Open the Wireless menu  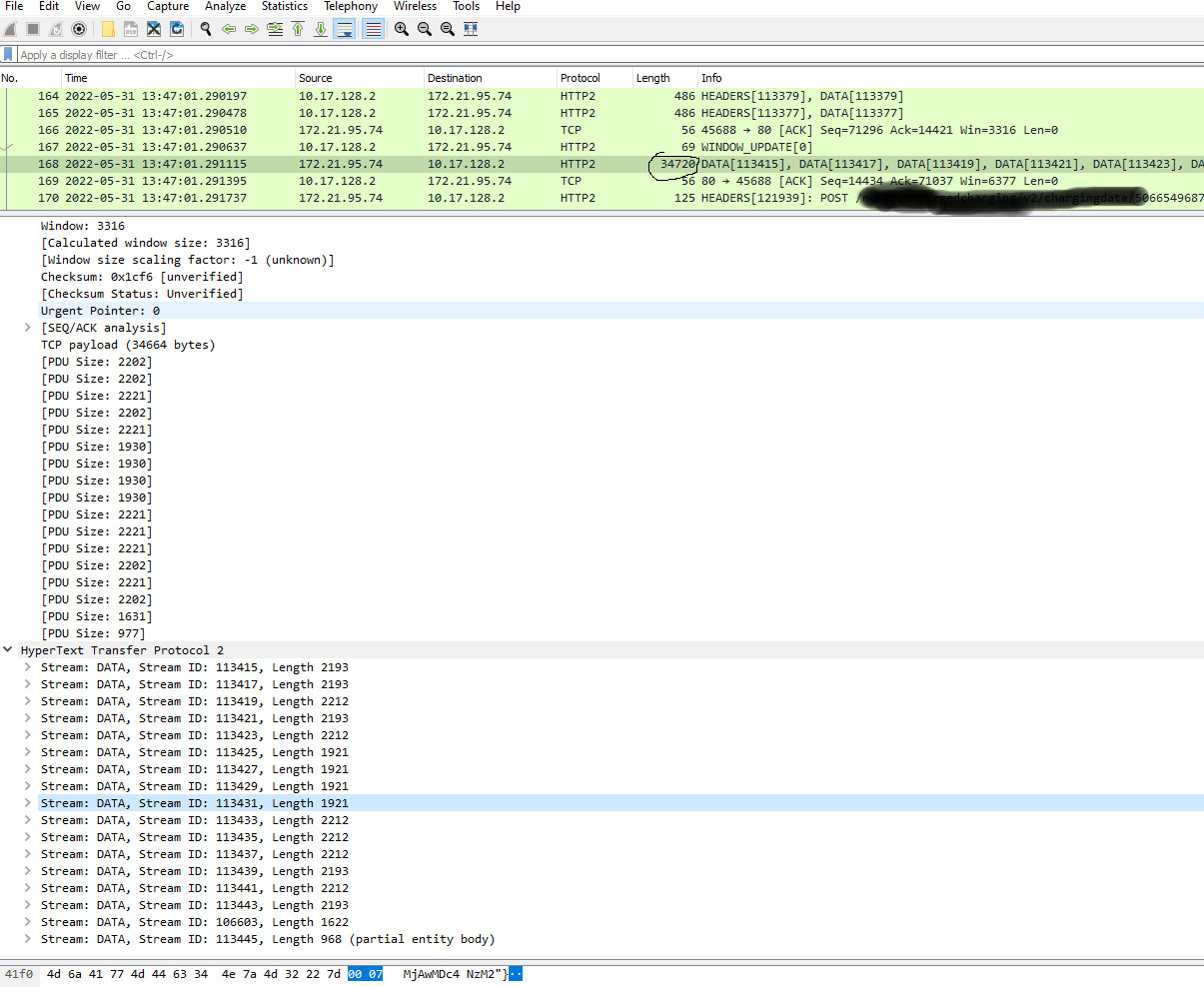(416, 6)
